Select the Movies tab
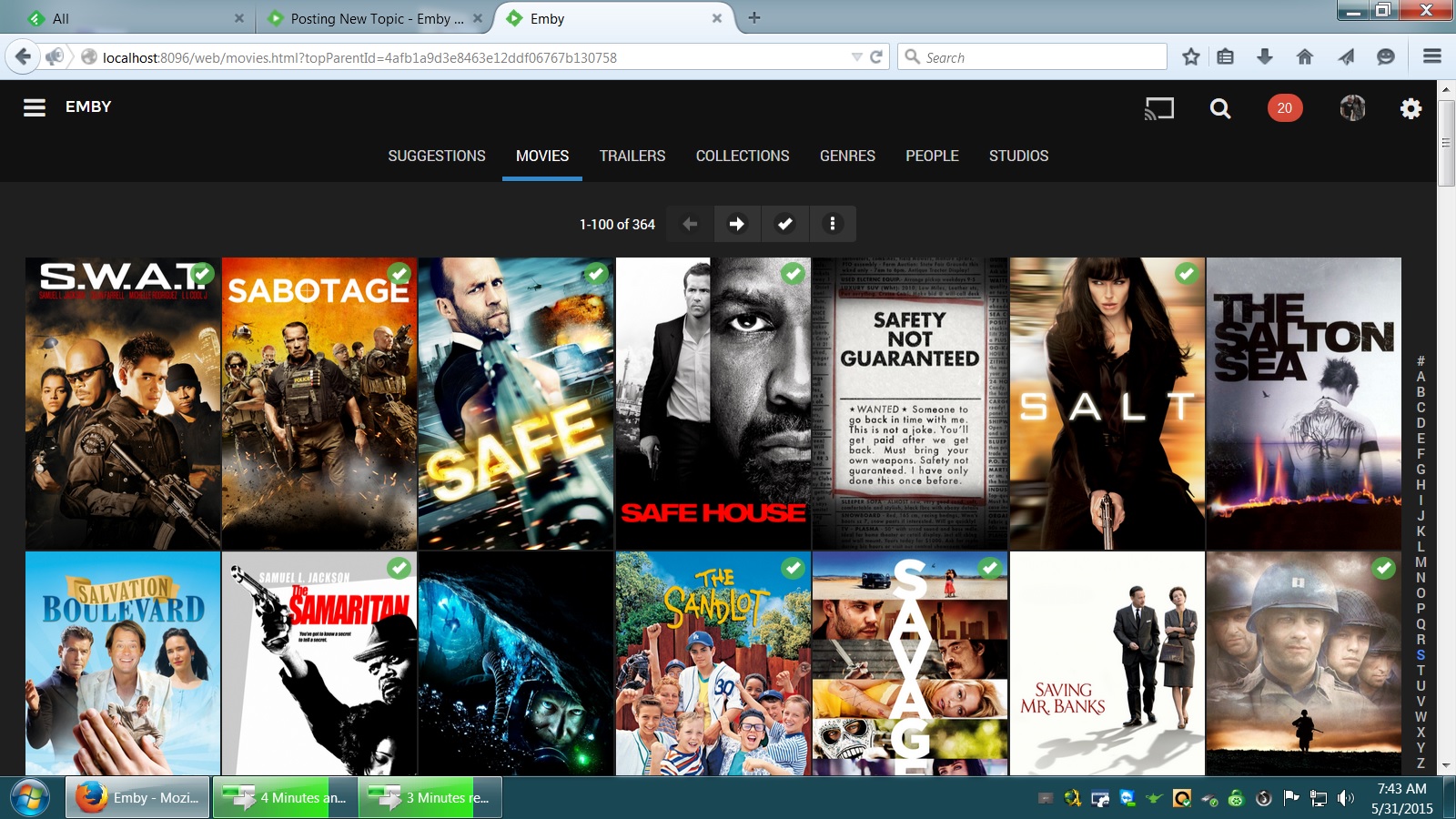The image size is (1456, 819). click(x=542, y=157)
